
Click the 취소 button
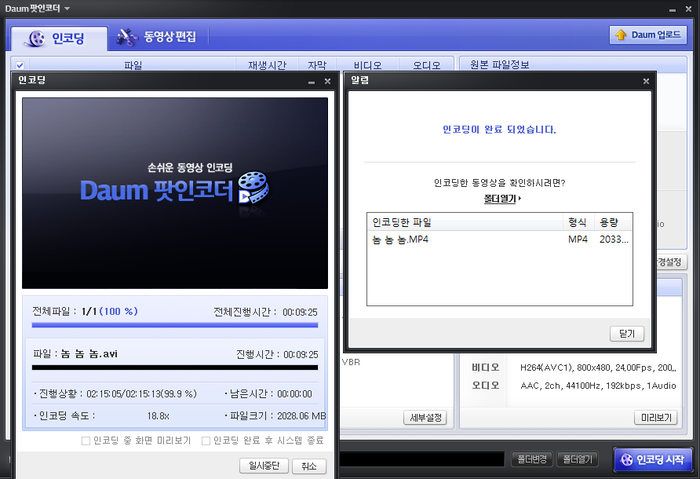[x=309, y=466]
